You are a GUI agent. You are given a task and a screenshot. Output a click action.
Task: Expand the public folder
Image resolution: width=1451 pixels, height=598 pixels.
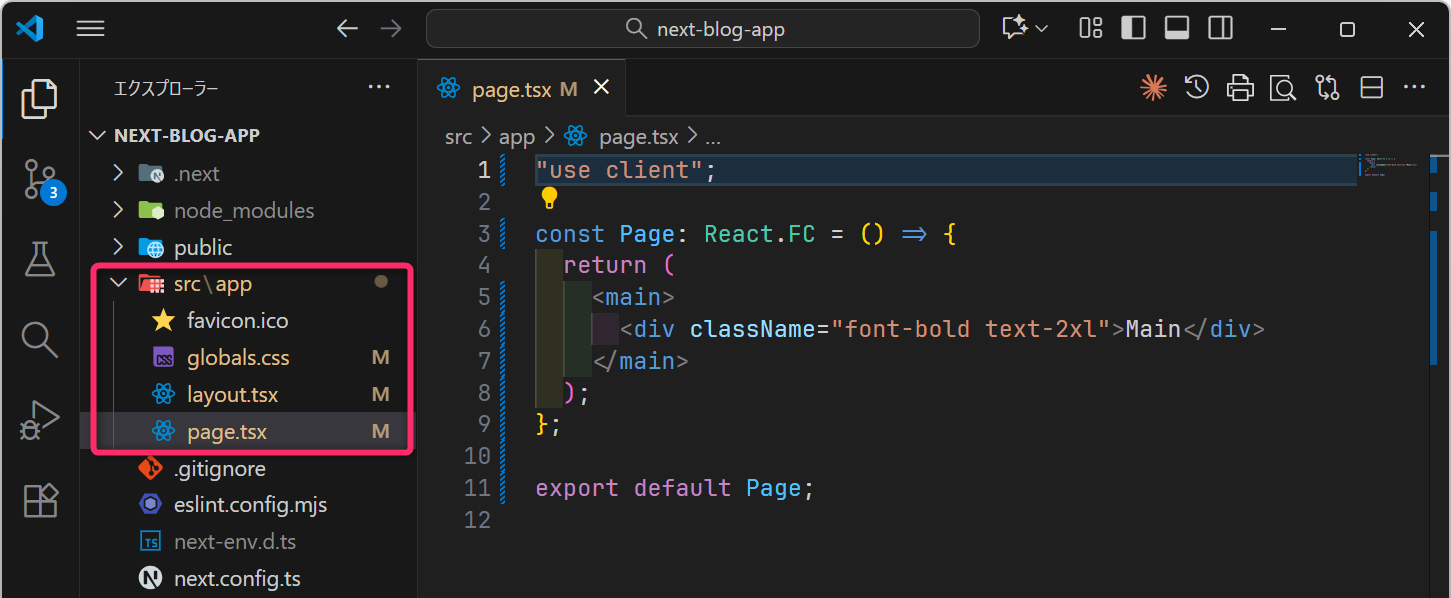202,247
